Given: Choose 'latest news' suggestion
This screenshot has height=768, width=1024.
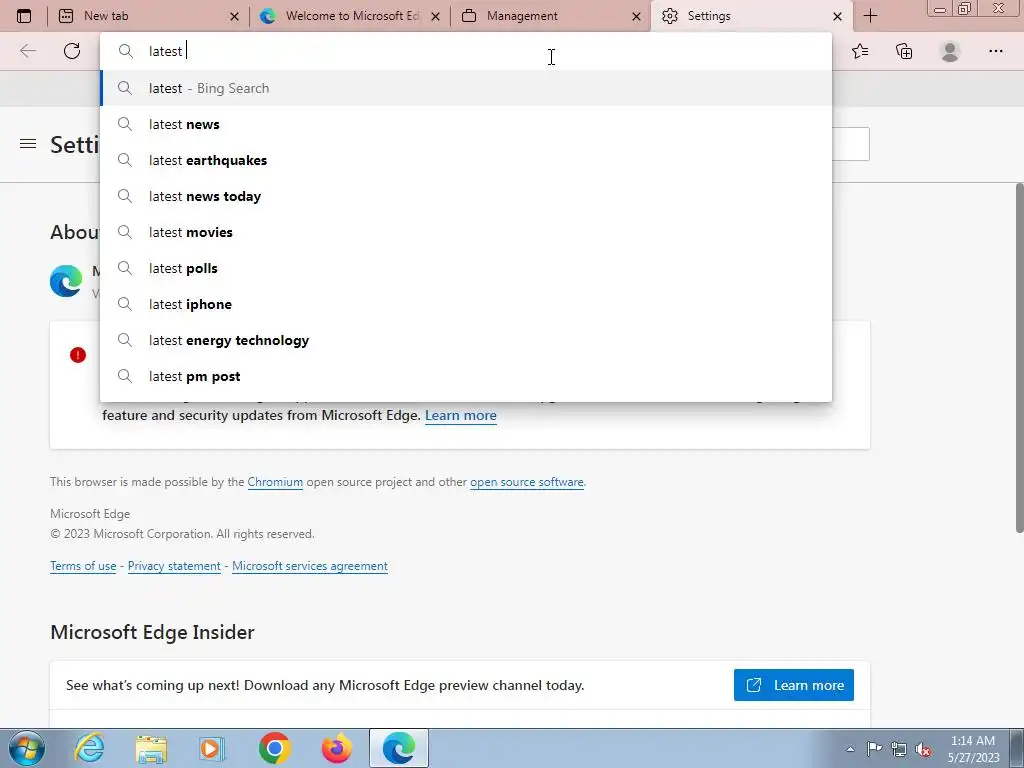Looking at the screenshot, I should 466,124.
